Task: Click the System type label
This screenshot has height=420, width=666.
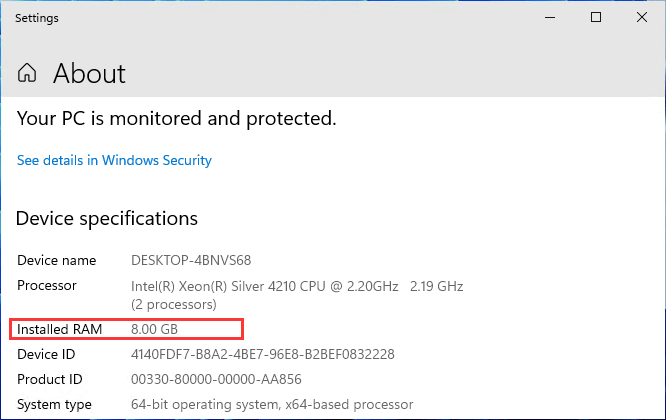Action: [54, 404]
